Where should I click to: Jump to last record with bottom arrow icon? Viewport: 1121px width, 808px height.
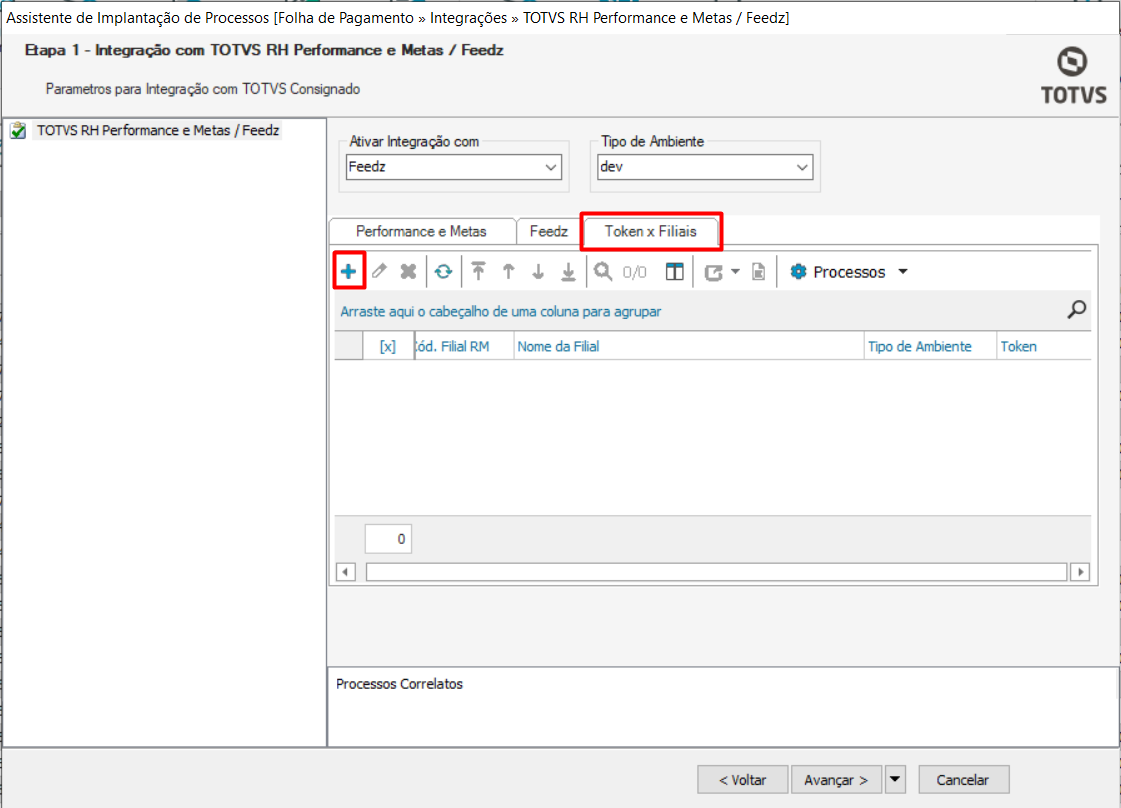(x=568, y=271)
